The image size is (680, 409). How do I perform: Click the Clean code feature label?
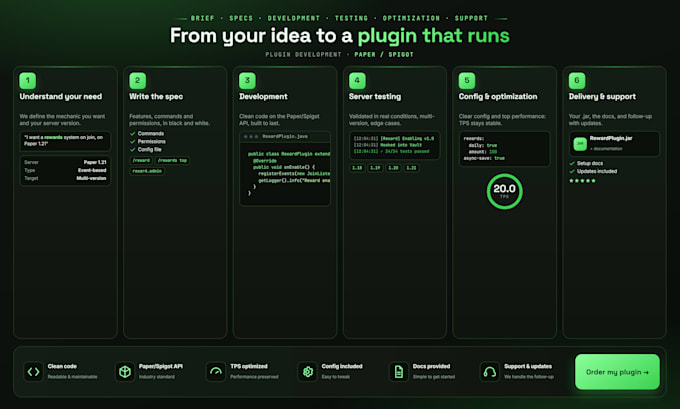click(62, 366)
